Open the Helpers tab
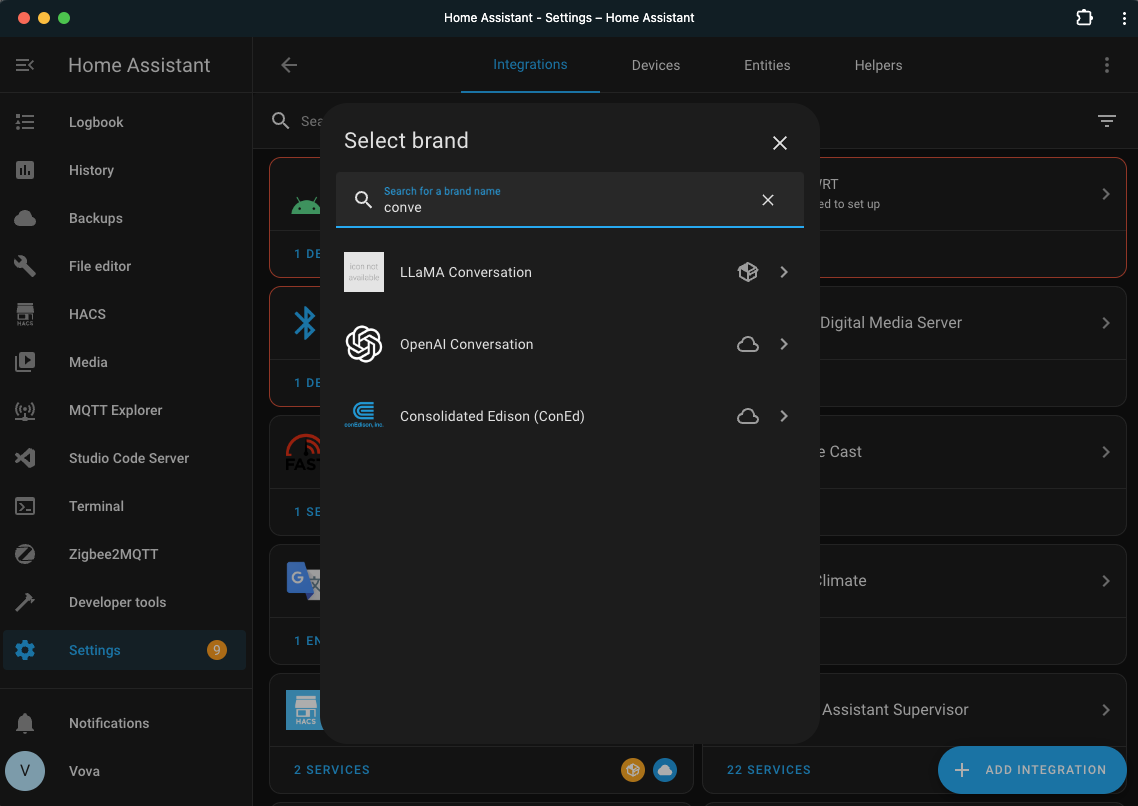This screenshot has width=1138, height=806. 878,65
